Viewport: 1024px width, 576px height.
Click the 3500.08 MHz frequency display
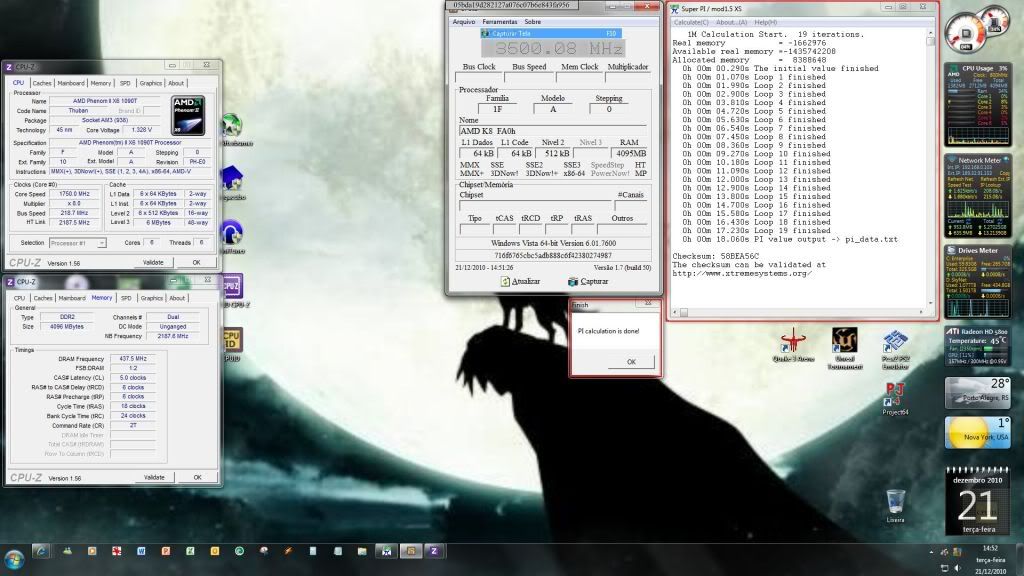click(553, 48)
